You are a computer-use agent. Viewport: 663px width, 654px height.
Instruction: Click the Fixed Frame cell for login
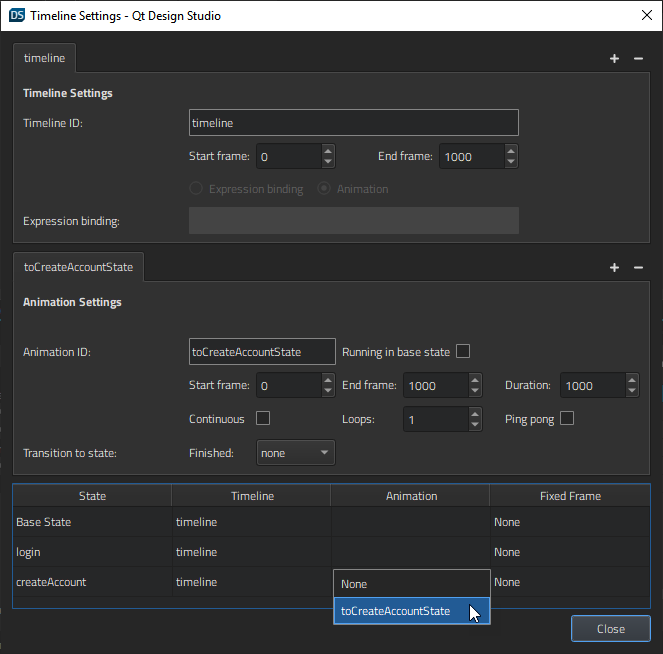tap(570, 552)
